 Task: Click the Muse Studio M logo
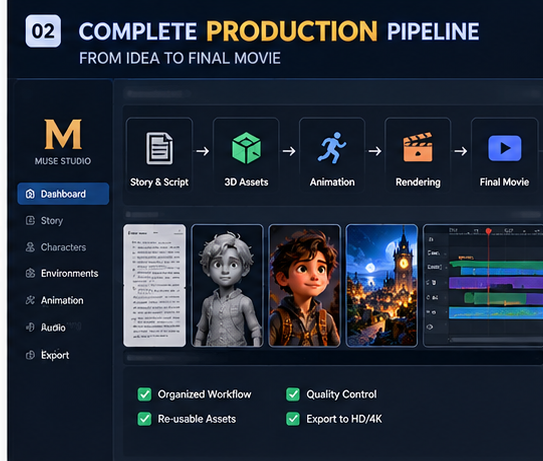pyautogui.click(x=63, y=134)
